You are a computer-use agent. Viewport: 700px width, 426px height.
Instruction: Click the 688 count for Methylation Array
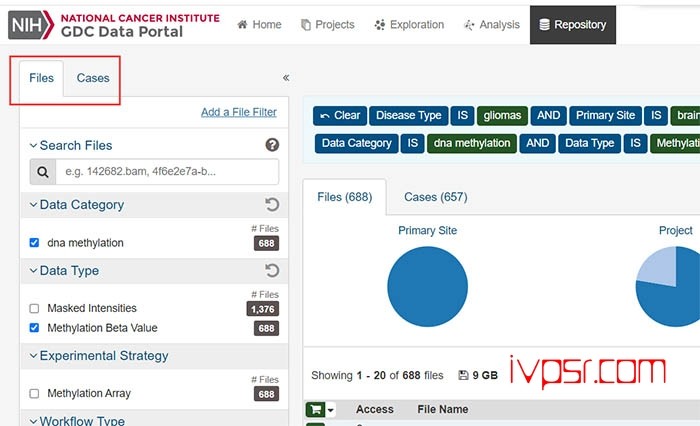tap(267, 394)
